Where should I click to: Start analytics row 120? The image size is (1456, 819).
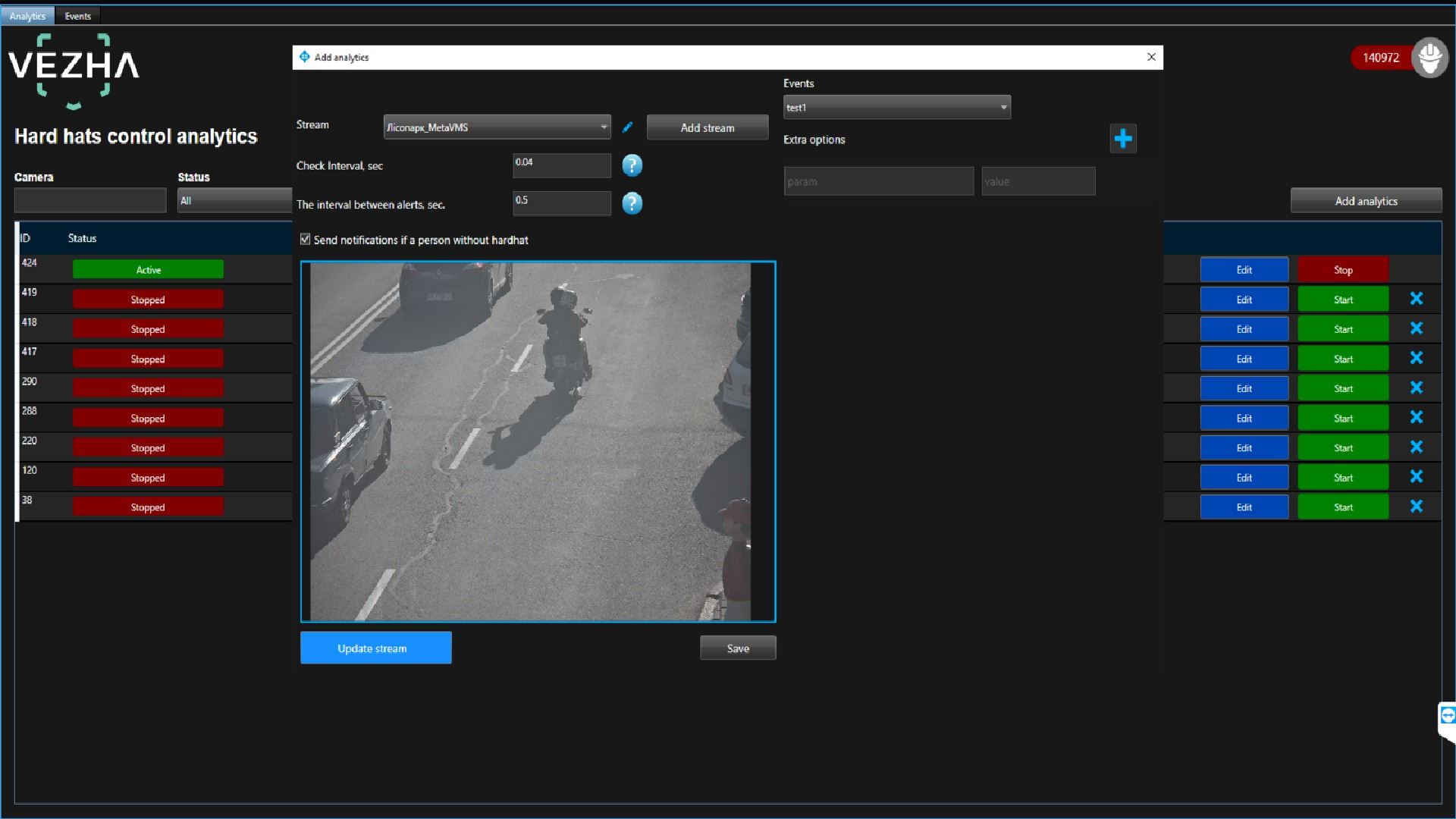point(1343,477)
